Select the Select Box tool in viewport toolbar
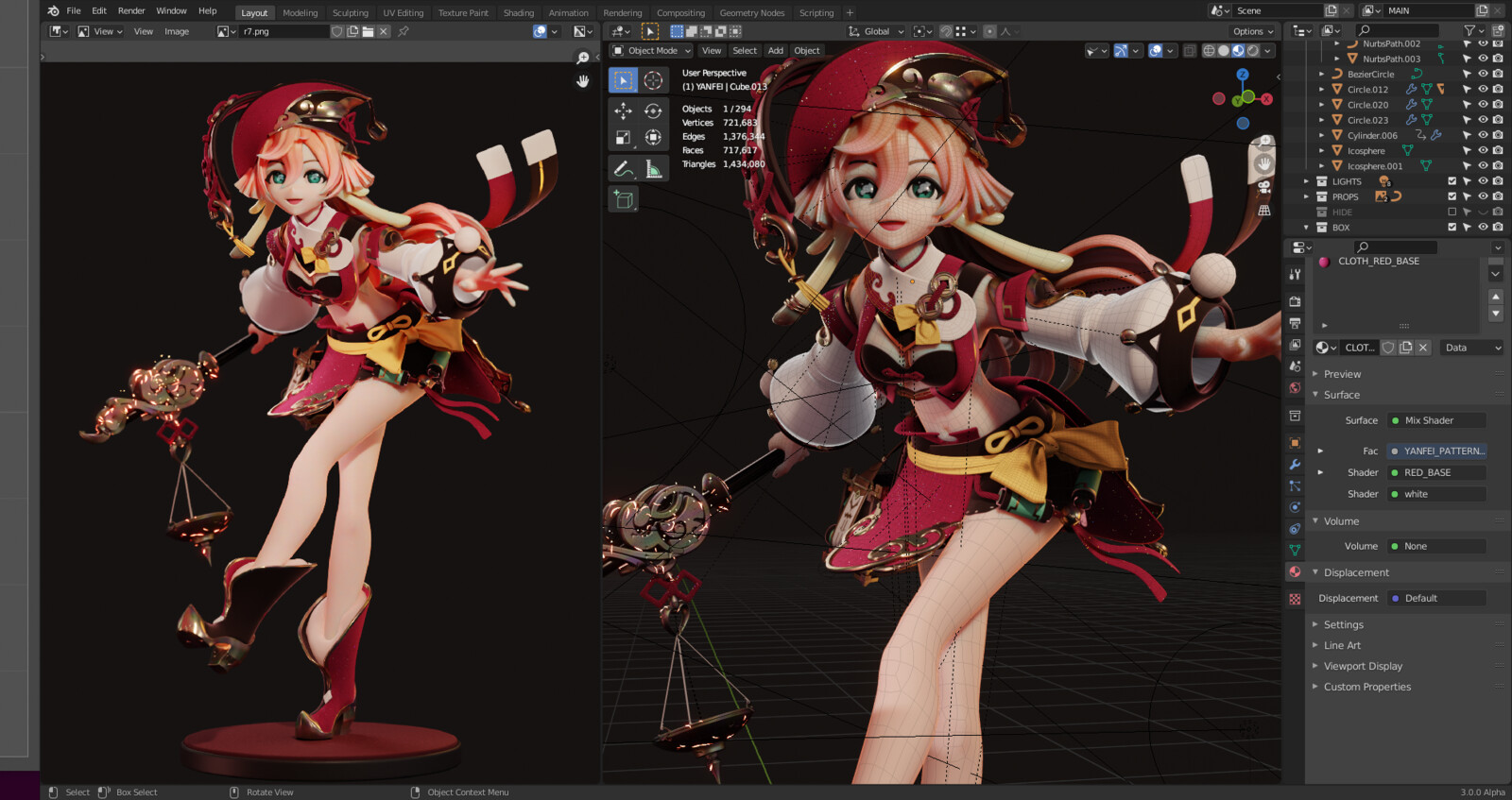The width and height of the screenshot is (1512, 800). [623, 80]
